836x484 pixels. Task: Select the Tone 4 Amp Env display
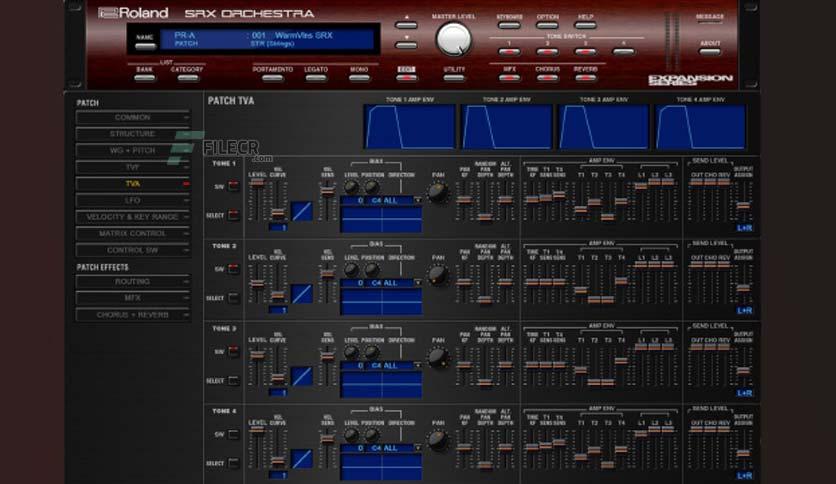coord(701,127)
